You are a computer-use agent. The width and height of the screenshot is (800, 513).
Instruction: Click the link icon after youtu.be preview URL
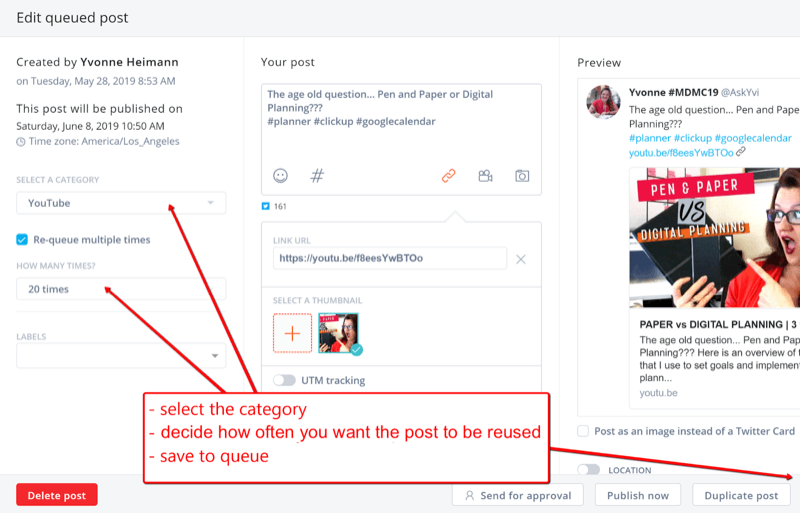[741, 152]
